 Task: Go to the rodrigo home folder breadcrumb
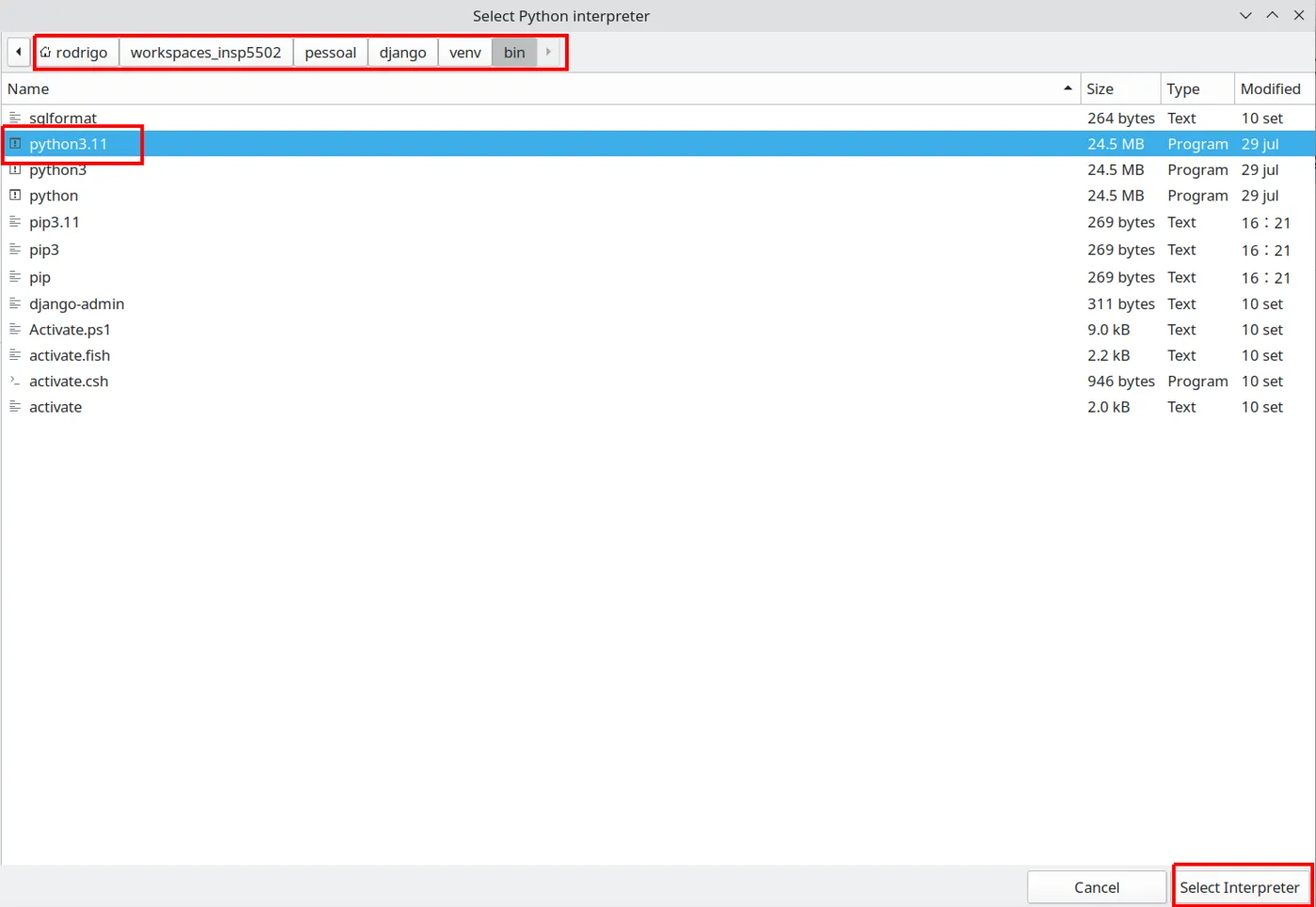tap(77, 53)
